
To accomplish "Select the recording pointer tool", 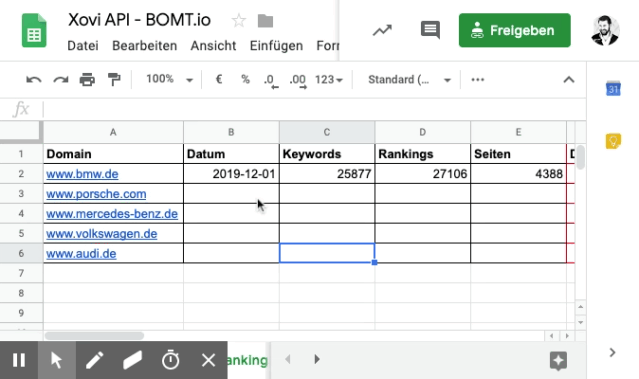I will tap(57, 360).
